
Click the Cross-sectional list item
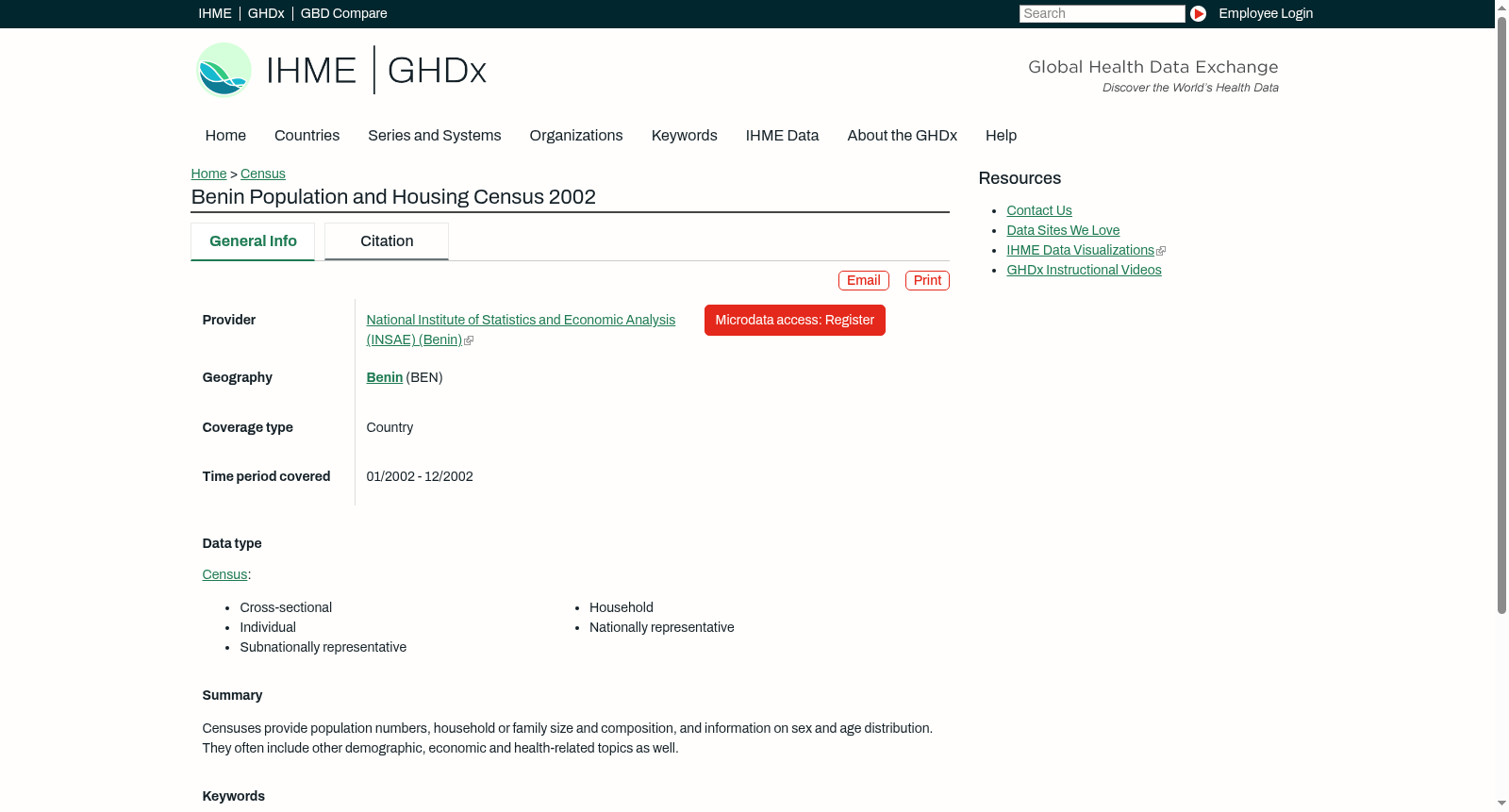tap(286, 607)
